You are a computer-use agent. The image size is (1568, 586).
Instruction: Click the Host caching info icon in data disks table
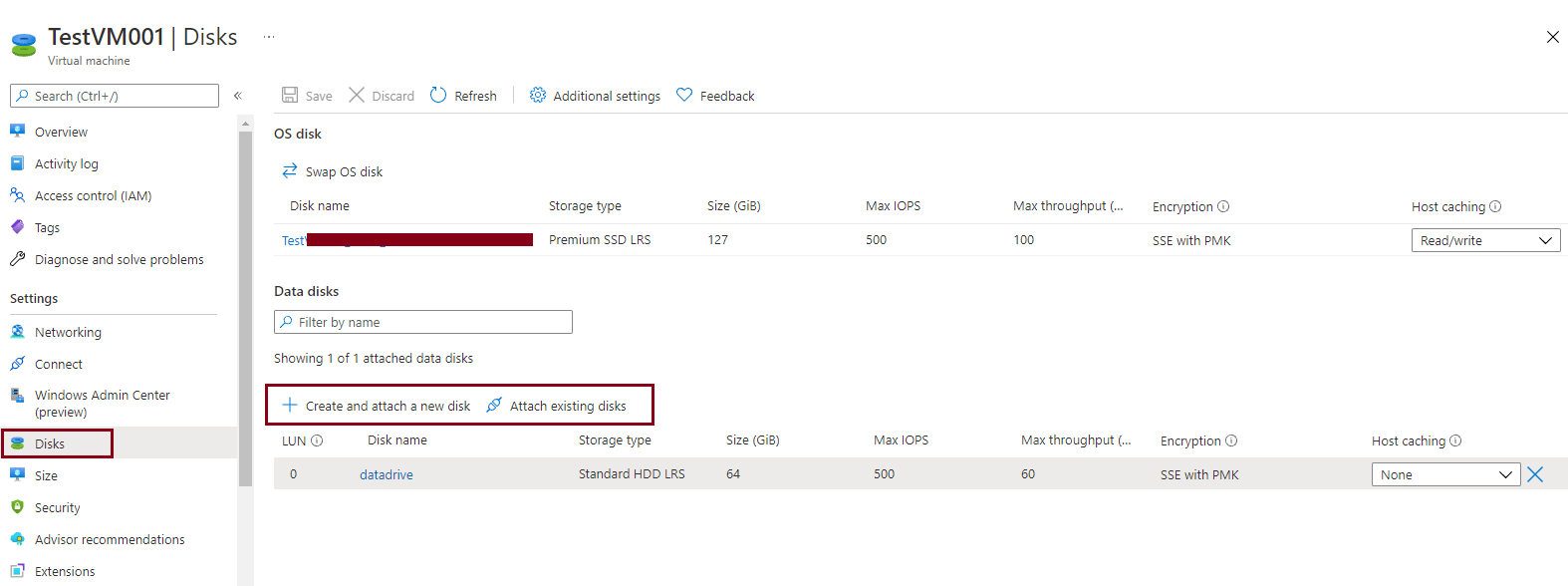[x=1455, y=440]
